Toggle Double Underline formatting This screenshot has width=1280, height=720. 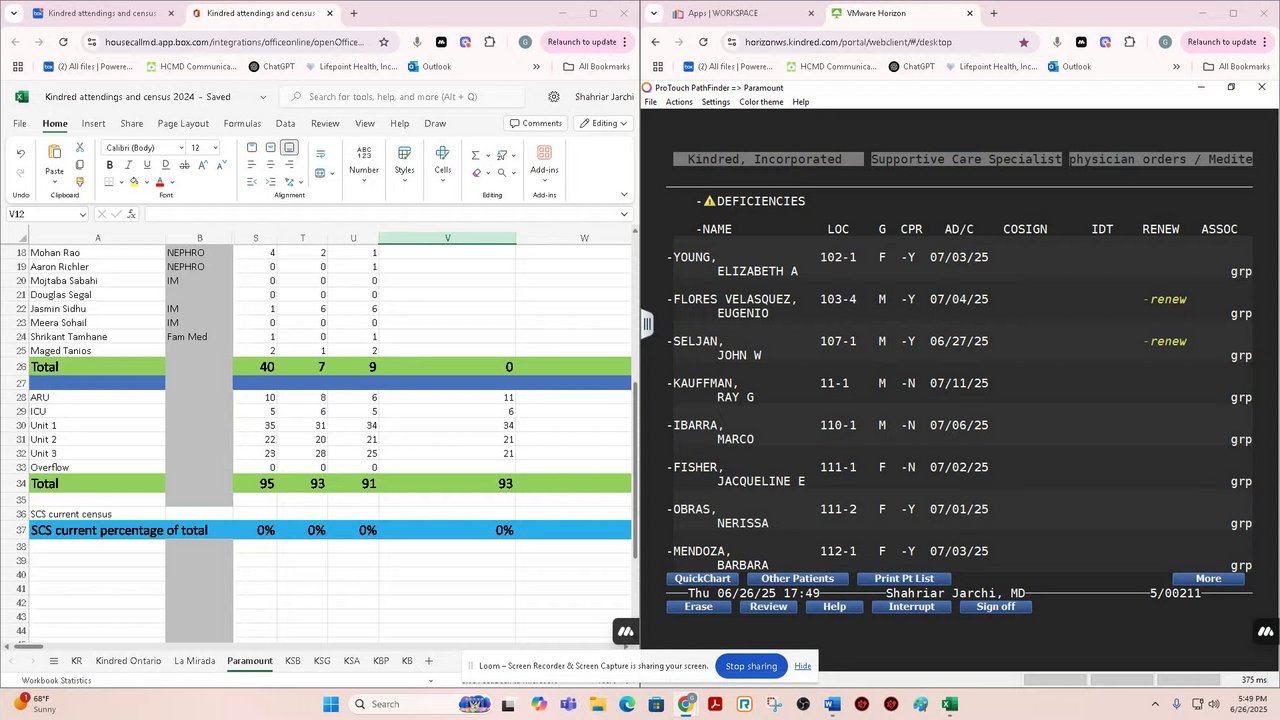pyautogui.click(x=166, y=165)
